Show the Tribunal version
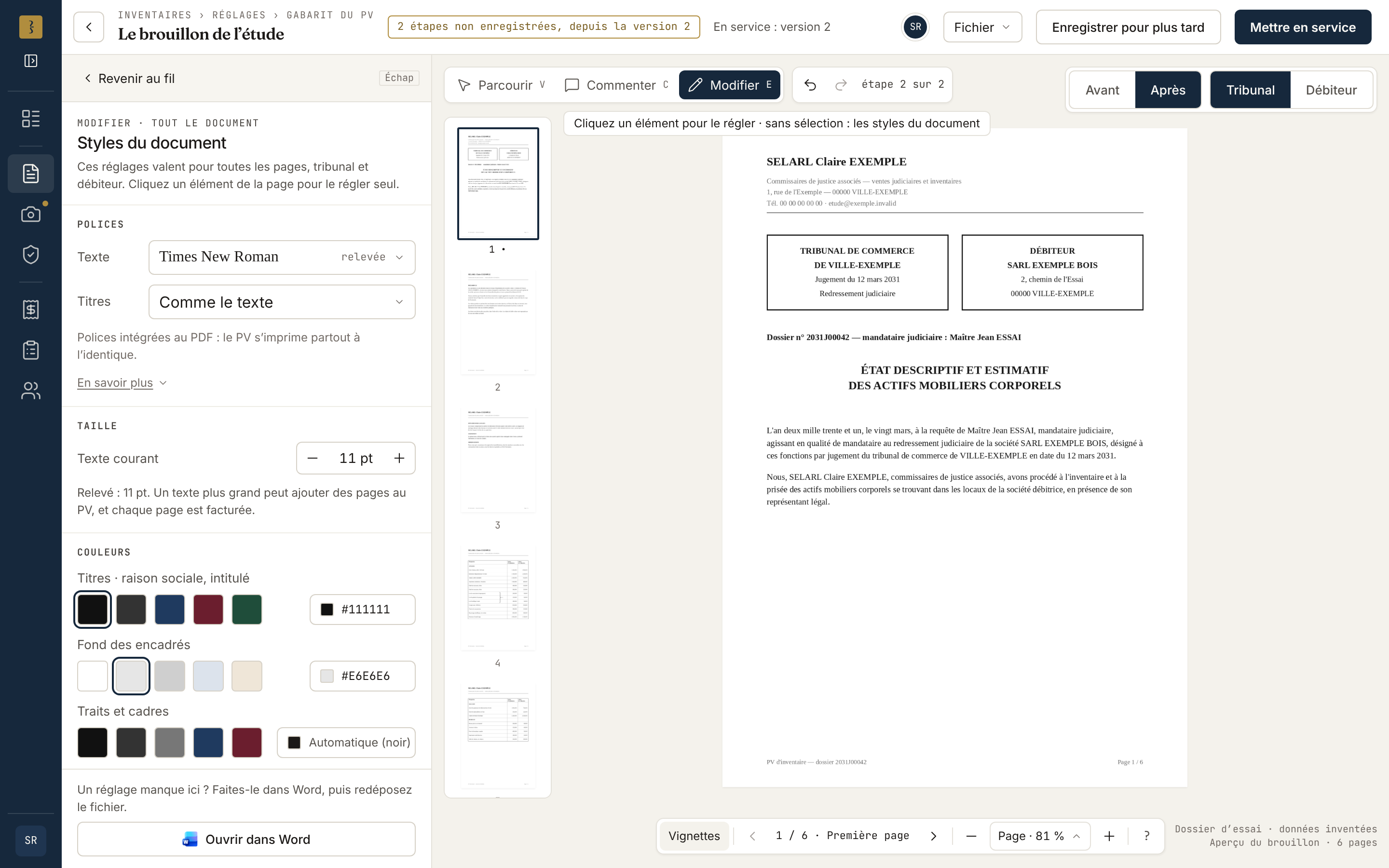The image size is (1389, 868). click(1250, 90)
